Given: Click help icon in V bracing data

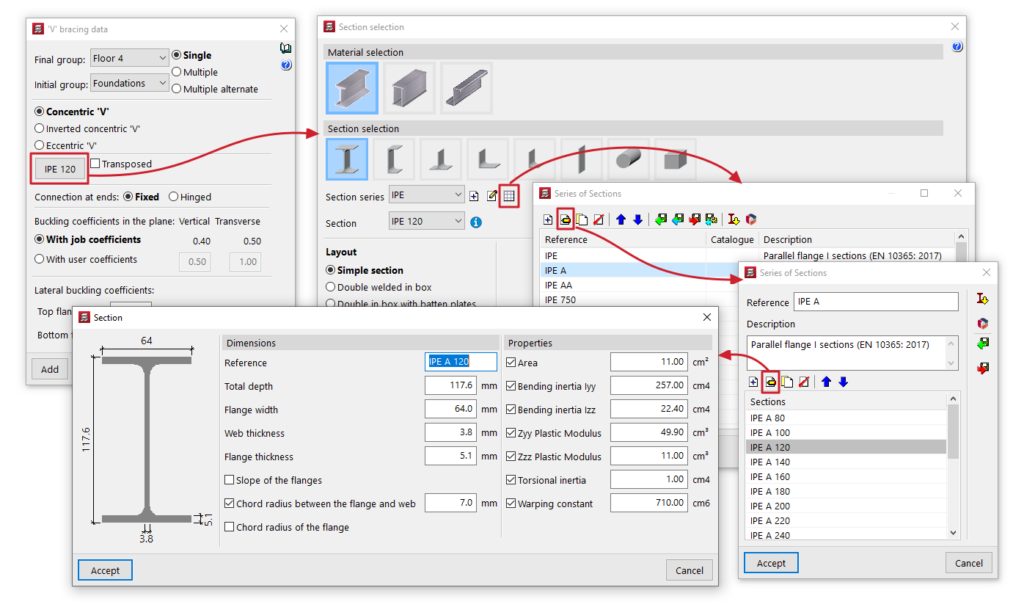Looking at the screenshot, I should point(286,65).
